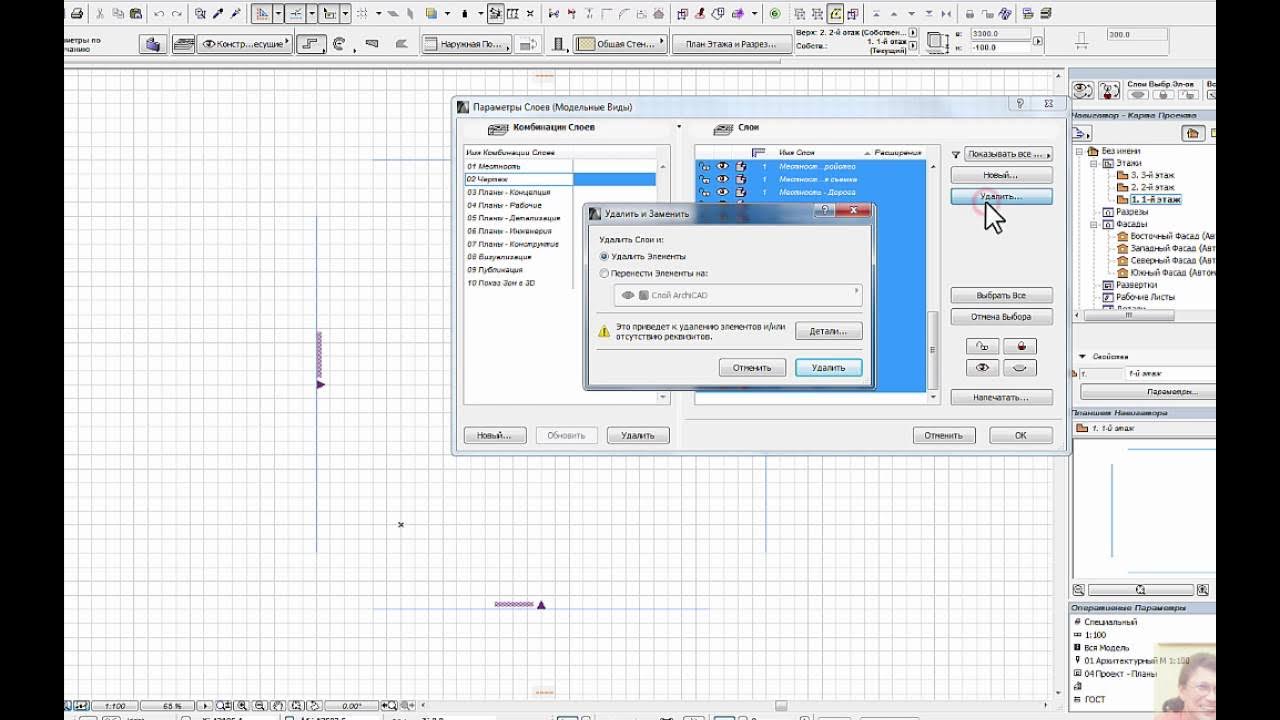Click the zoom-in magnifier under Navigator preview

[1203, 590]
